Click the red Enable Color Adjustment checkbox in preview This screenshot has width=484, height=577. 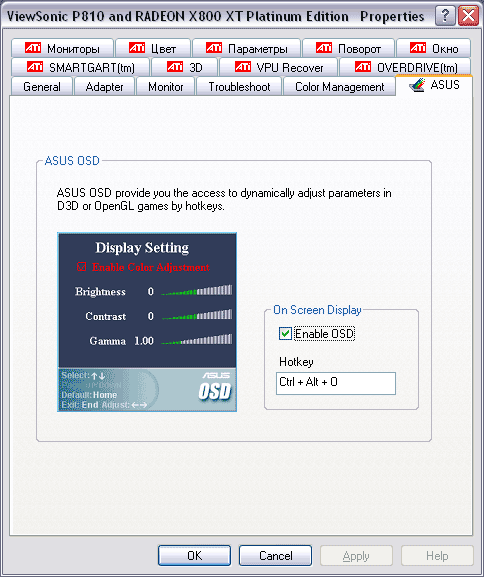[81, 267]
